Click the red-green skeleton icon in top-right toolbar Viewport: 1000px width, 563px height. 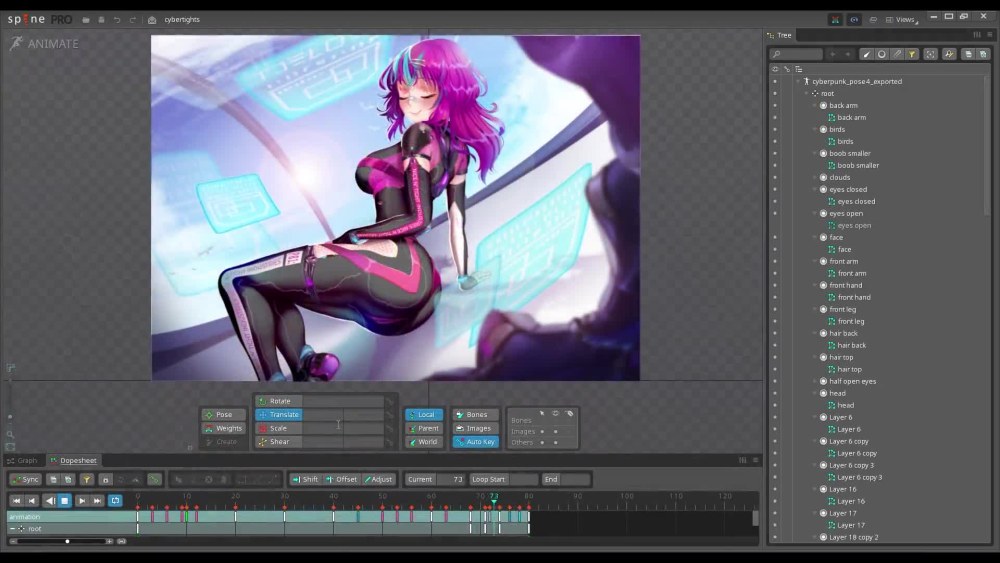click(835, 20)
